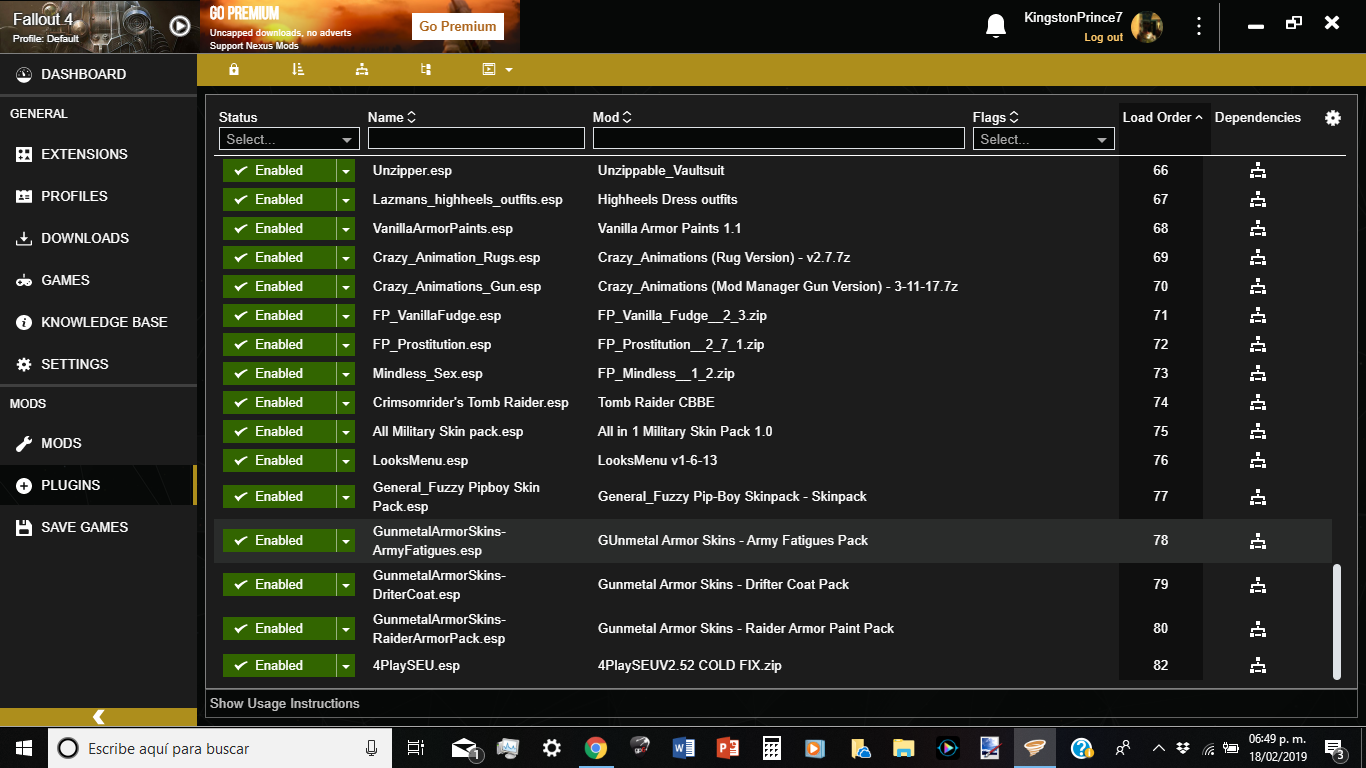The height and width of the screenshot is (768, 1366).
Task: Open dependencies icon for LooksMenu.esp
Action: [1258, 461]
